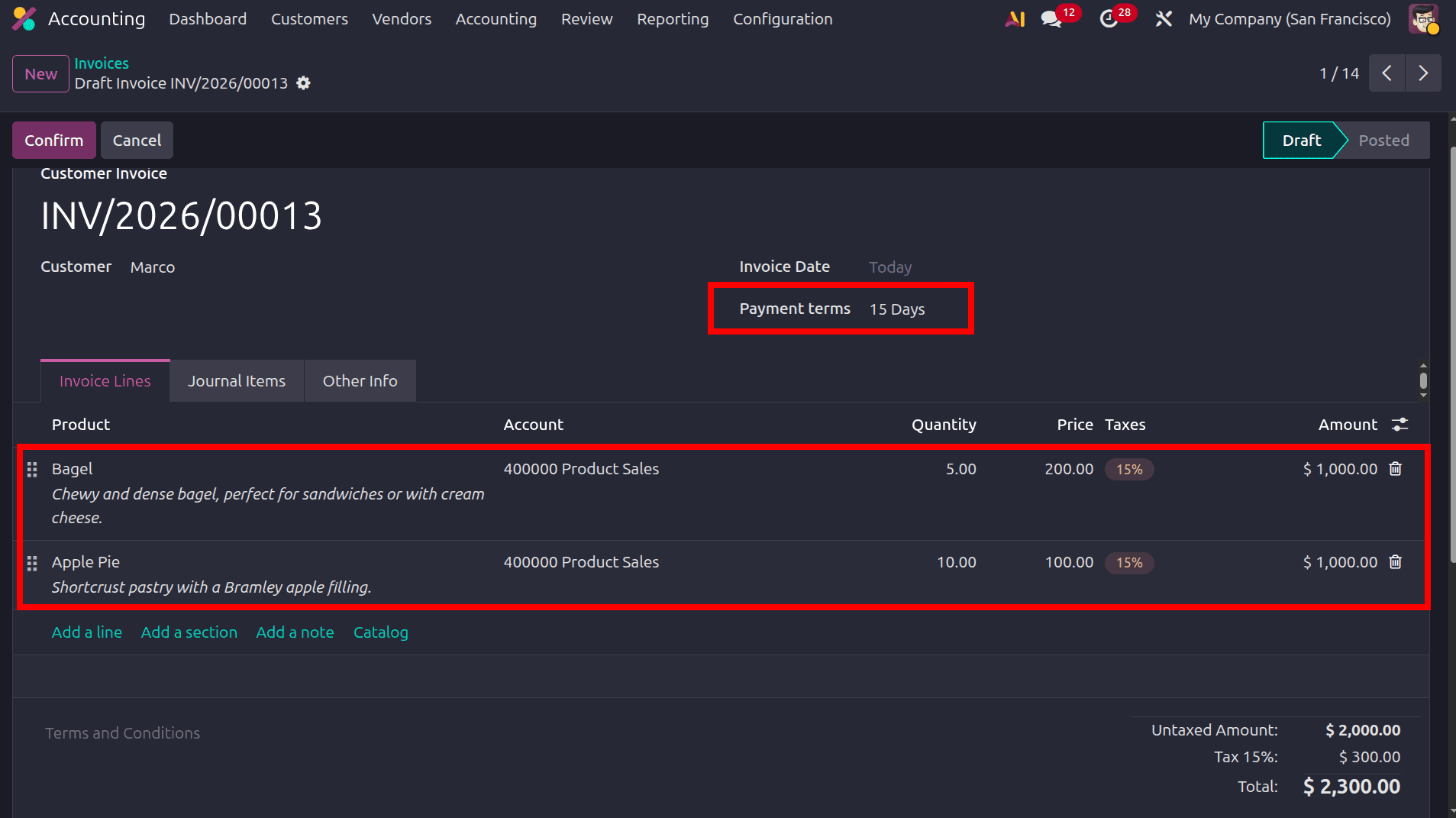This screenshot has height=818, width=1456.
Task: Open the Invoice Date field showing Today
Action: coord(890,267)
